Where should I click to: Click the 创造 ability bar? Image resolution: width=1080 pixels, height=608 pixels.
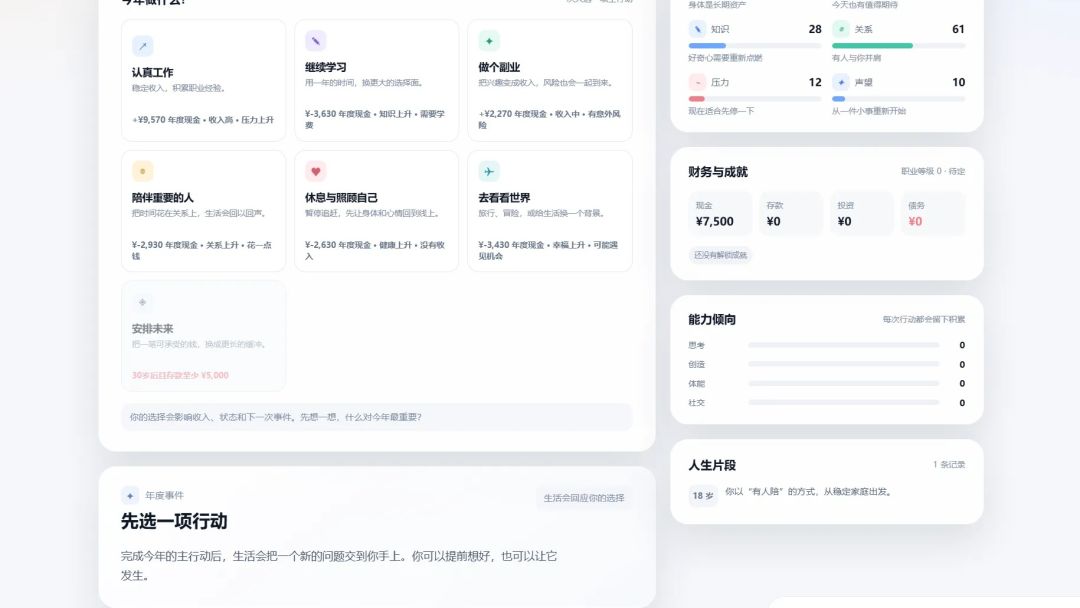pos(844,364)
